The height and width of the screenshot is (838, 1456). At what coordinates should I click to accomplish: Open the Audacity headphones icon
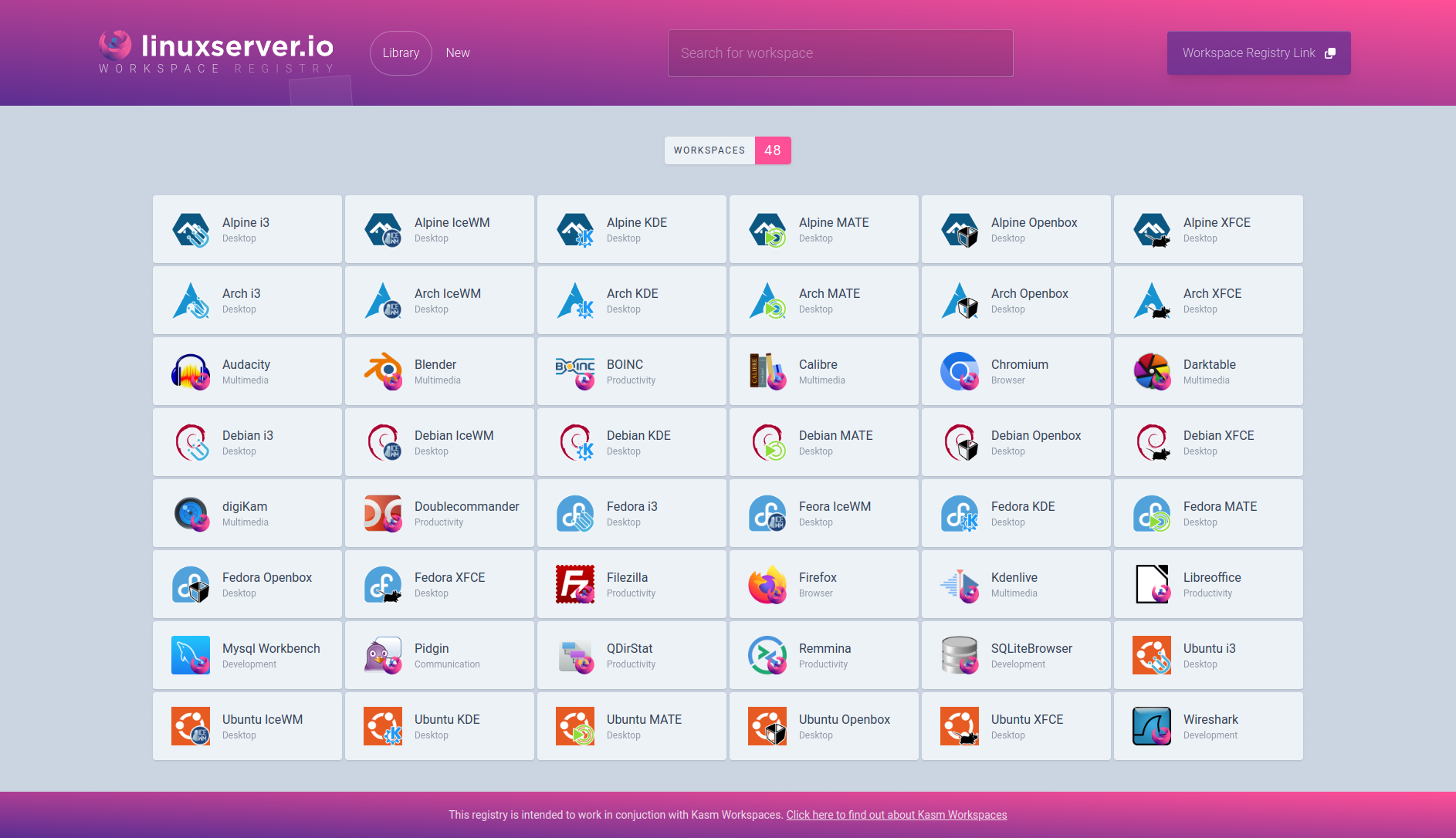pyautogui.click(x=191, y=371)
